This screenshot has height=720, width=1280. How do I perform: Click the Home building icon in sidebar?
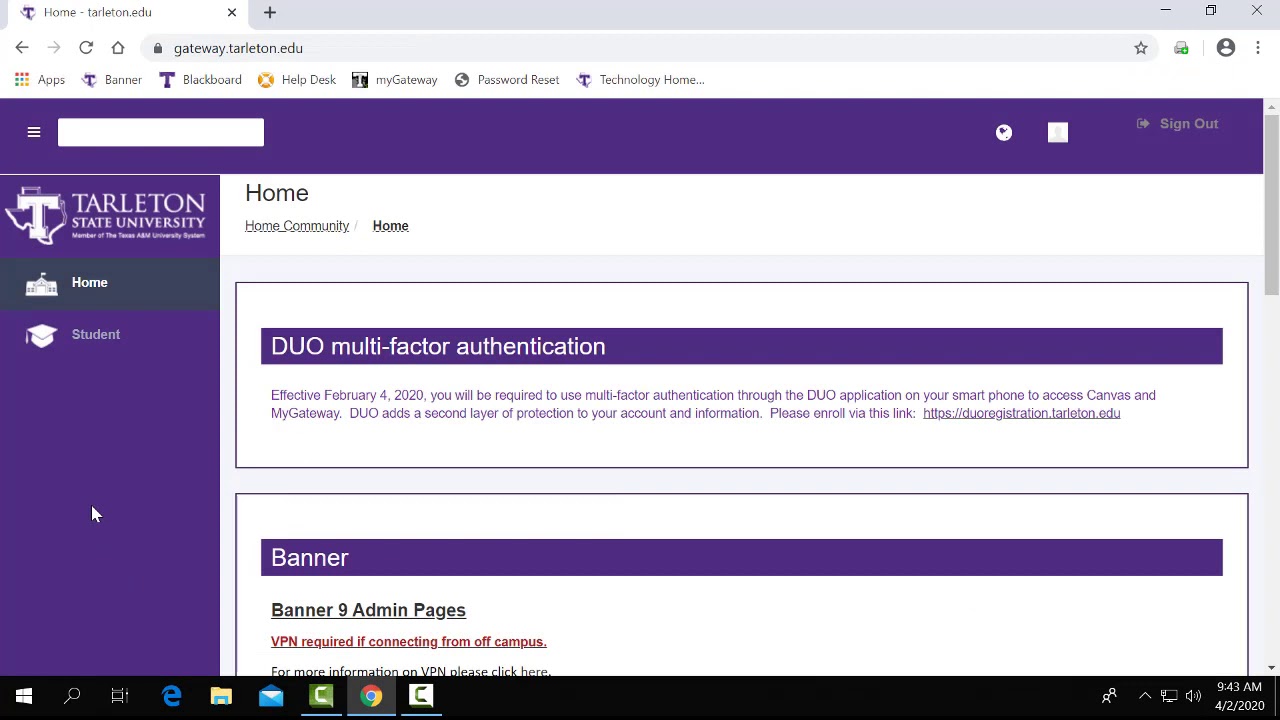(41, 284)
